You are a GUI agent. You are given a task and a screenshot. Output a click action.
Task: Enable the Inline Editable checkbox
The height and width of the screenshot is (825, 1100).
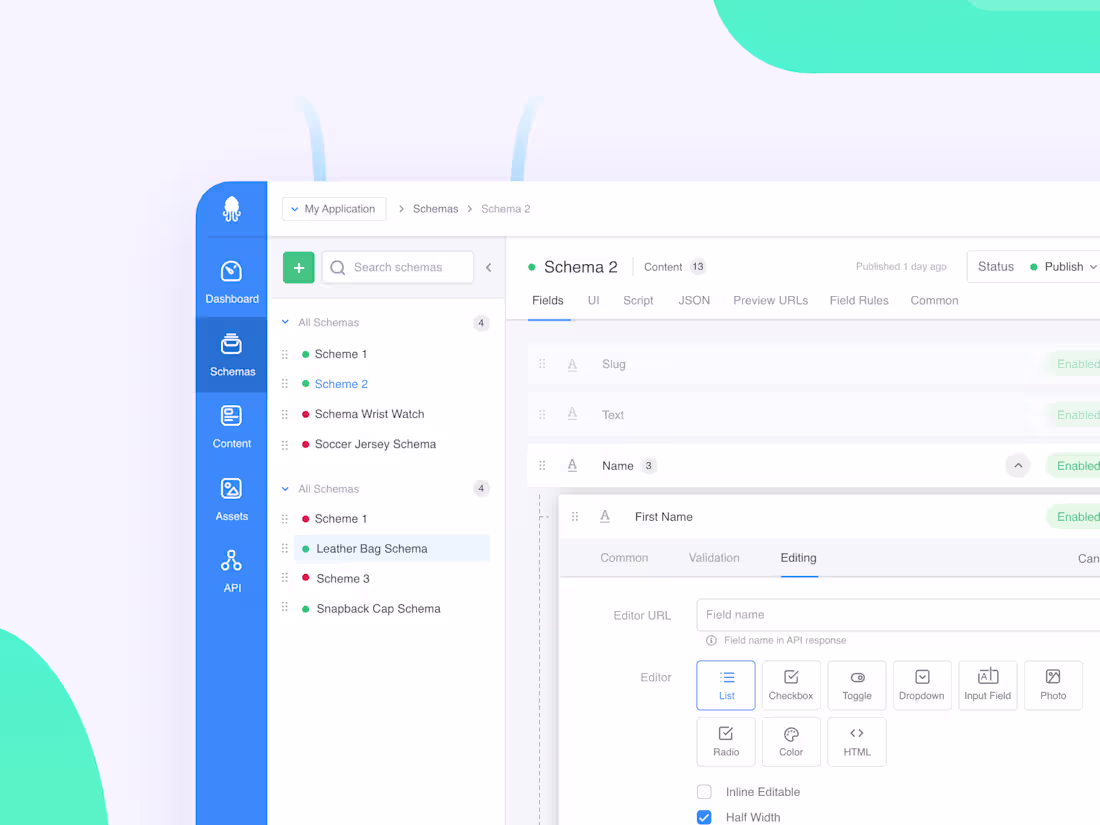[x=704, y=791]
